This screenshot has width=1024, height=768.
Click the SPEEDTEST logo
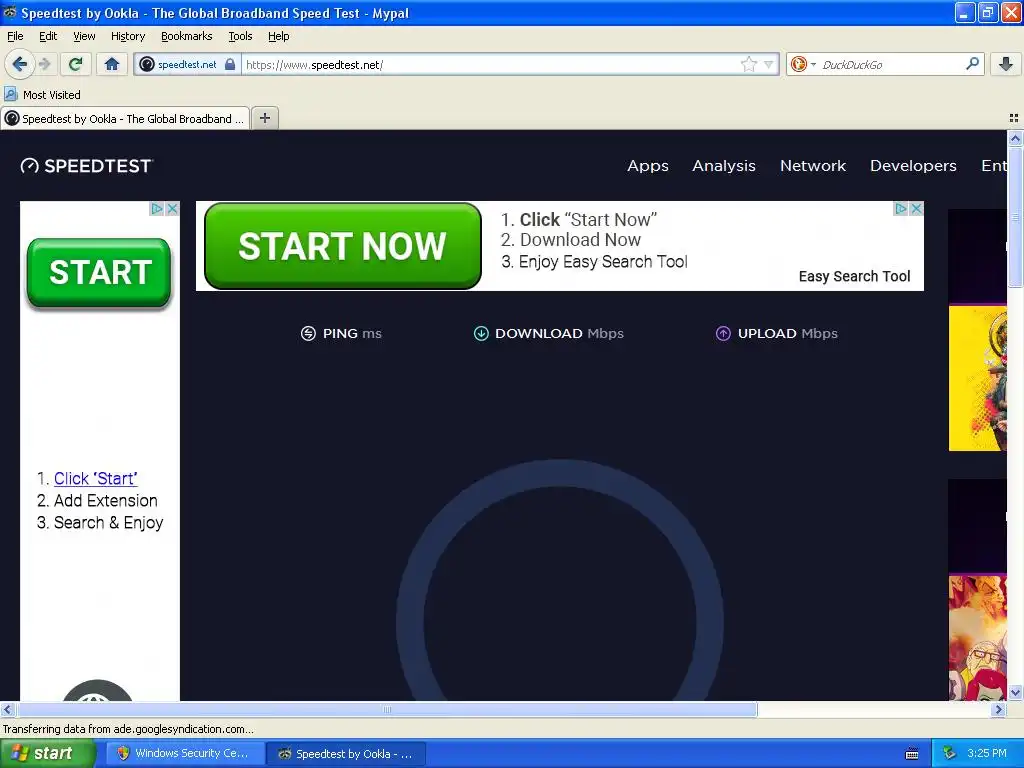coord(86,166)
